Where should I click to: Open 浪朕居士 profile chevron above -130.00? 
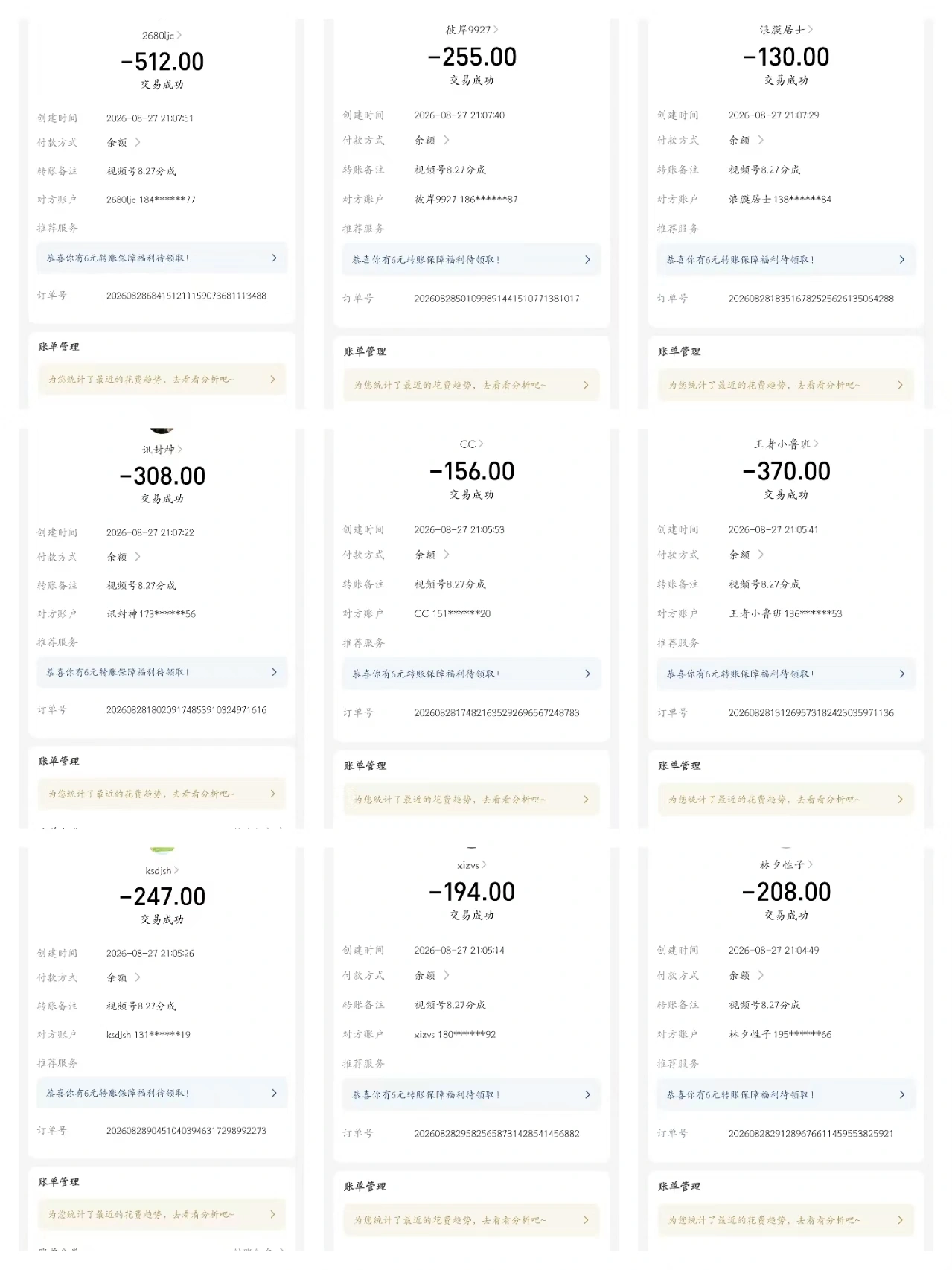810,30
